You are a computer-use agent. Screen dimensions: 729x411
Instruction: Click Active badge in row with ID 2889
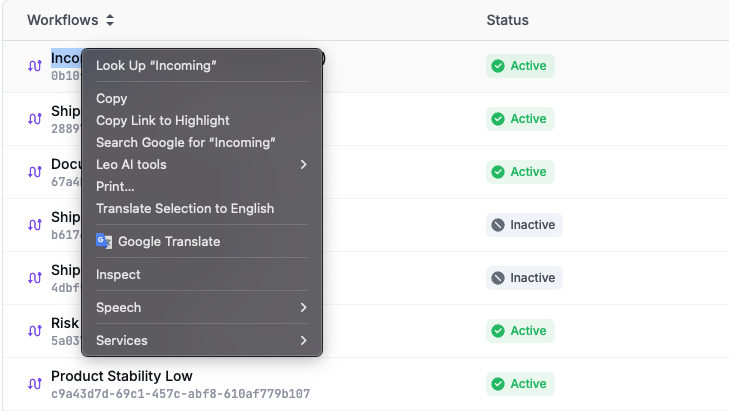520,119
